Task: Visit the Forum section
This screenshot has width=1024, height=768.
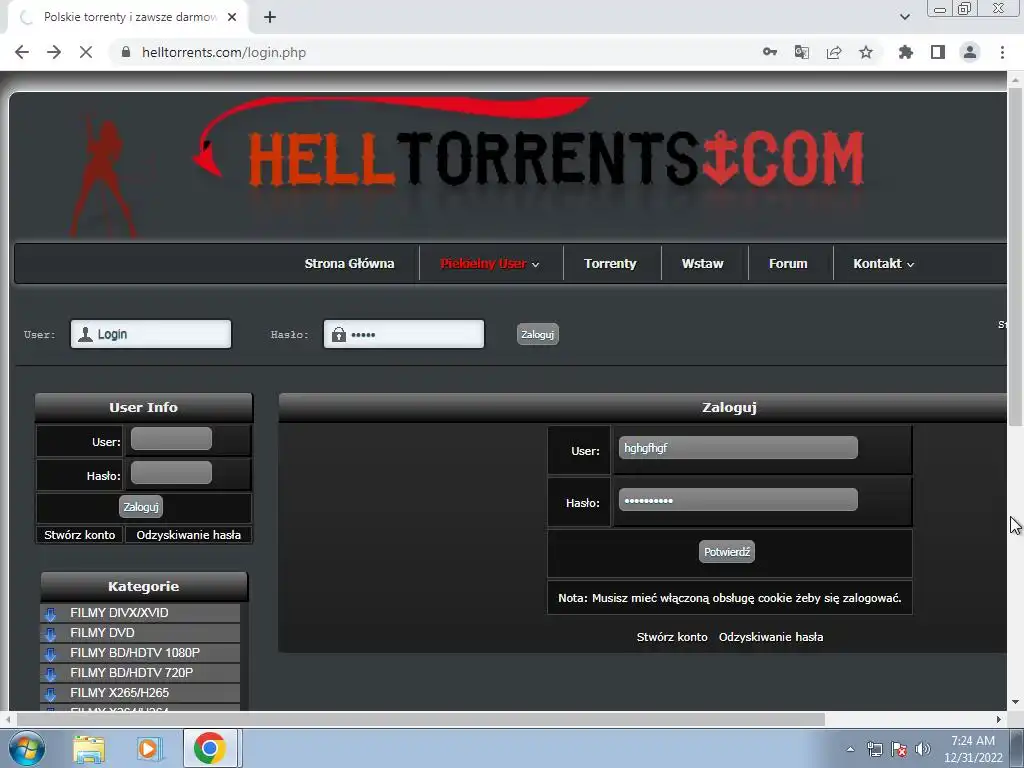Action: click(788, 264)
